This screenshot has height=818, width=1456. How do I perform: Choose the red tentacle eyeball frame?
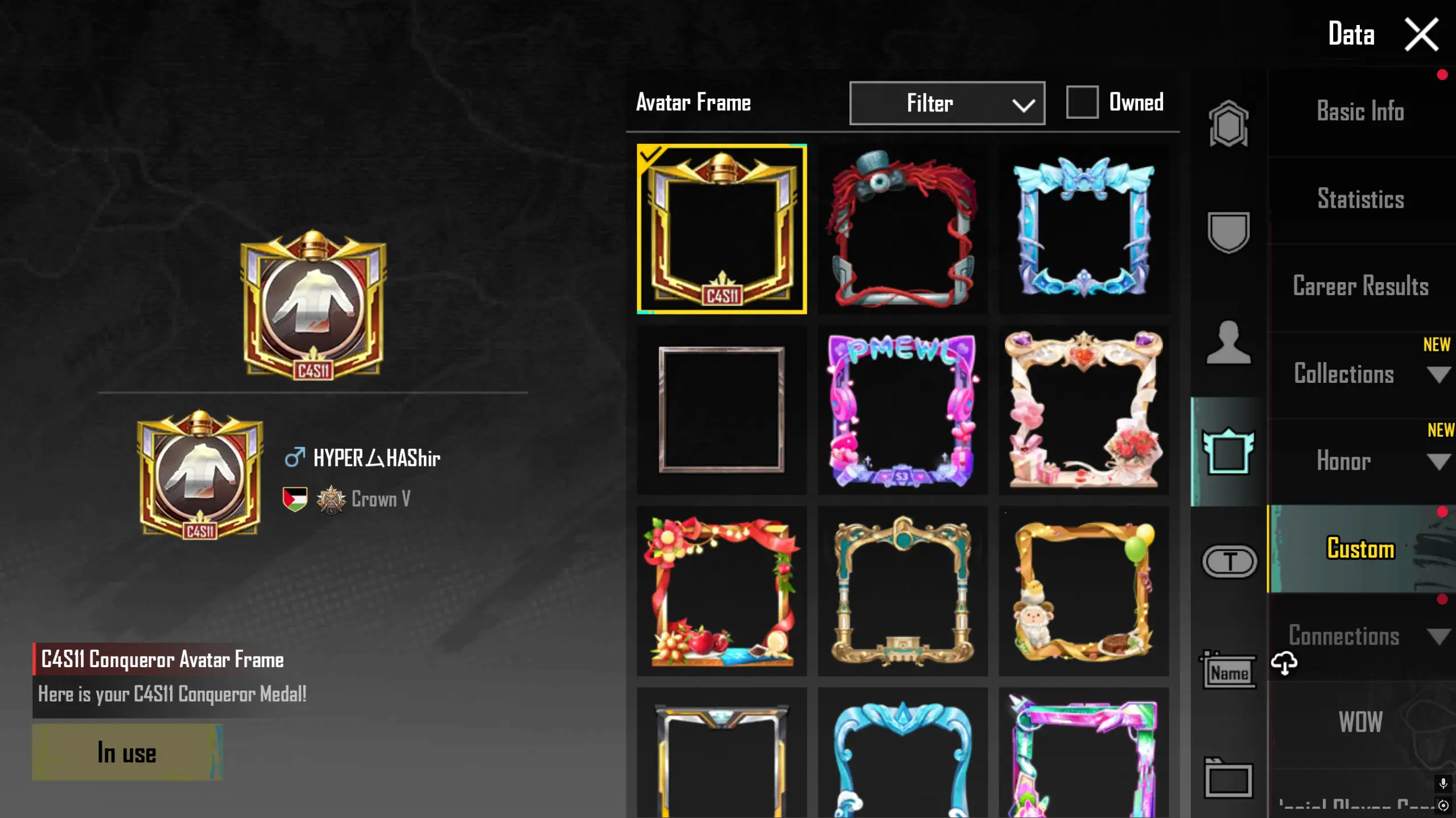point(902,229)
